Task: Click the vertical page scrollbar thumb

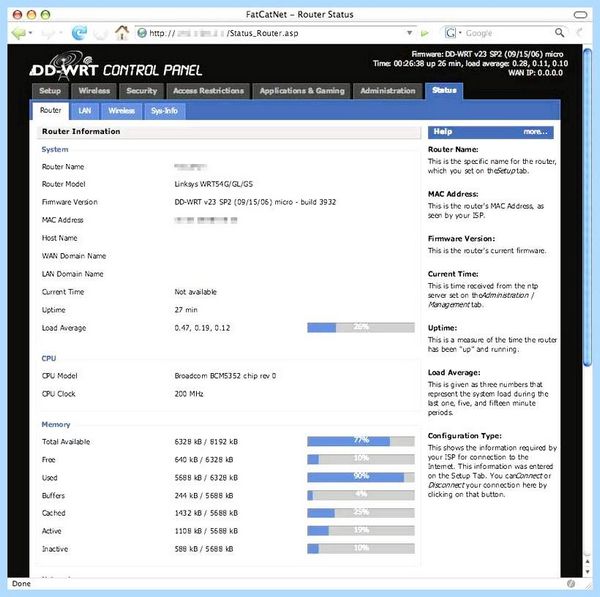Action: [587, 207]
